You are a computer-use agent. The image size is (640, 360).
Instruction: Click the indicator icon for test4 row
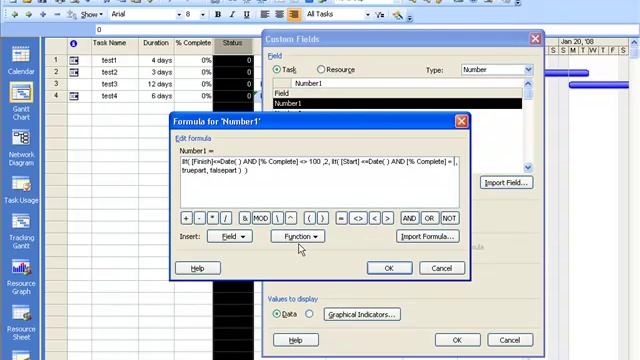tap(74, 96)
